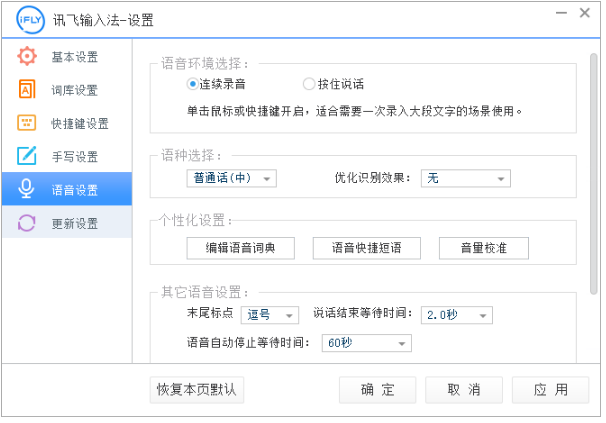Open the 末尾标点 逗号 dropdown
The width and height of the screenshot is (606, 423).
point(269,315)
